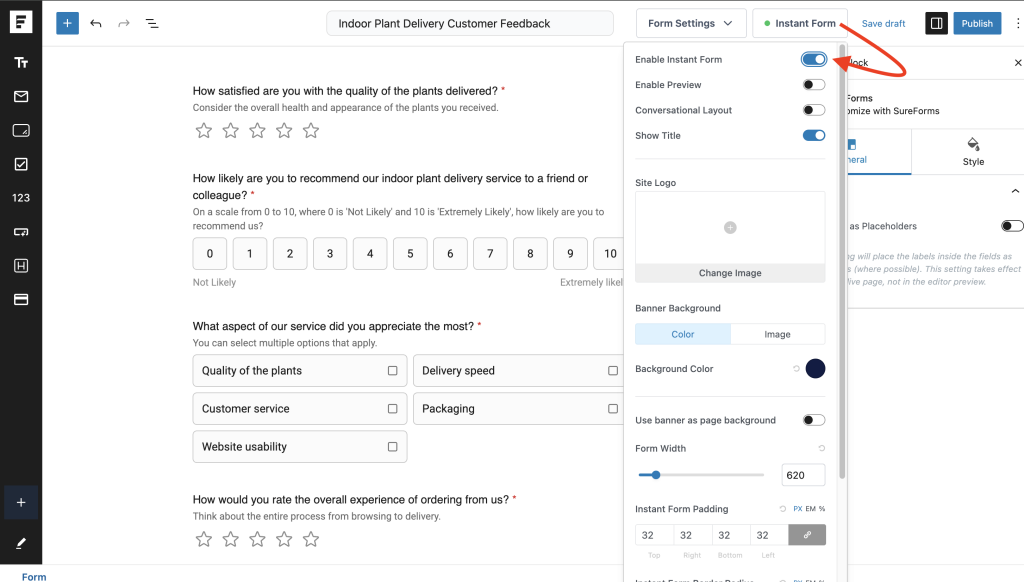Select the fifth star for ordering experience
Screen dimensions: 1024x582
311,540
